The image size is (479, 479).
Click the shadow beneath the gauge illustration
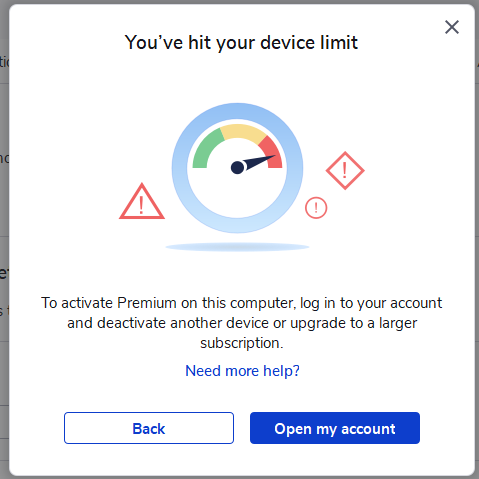[x=237, y=247]
